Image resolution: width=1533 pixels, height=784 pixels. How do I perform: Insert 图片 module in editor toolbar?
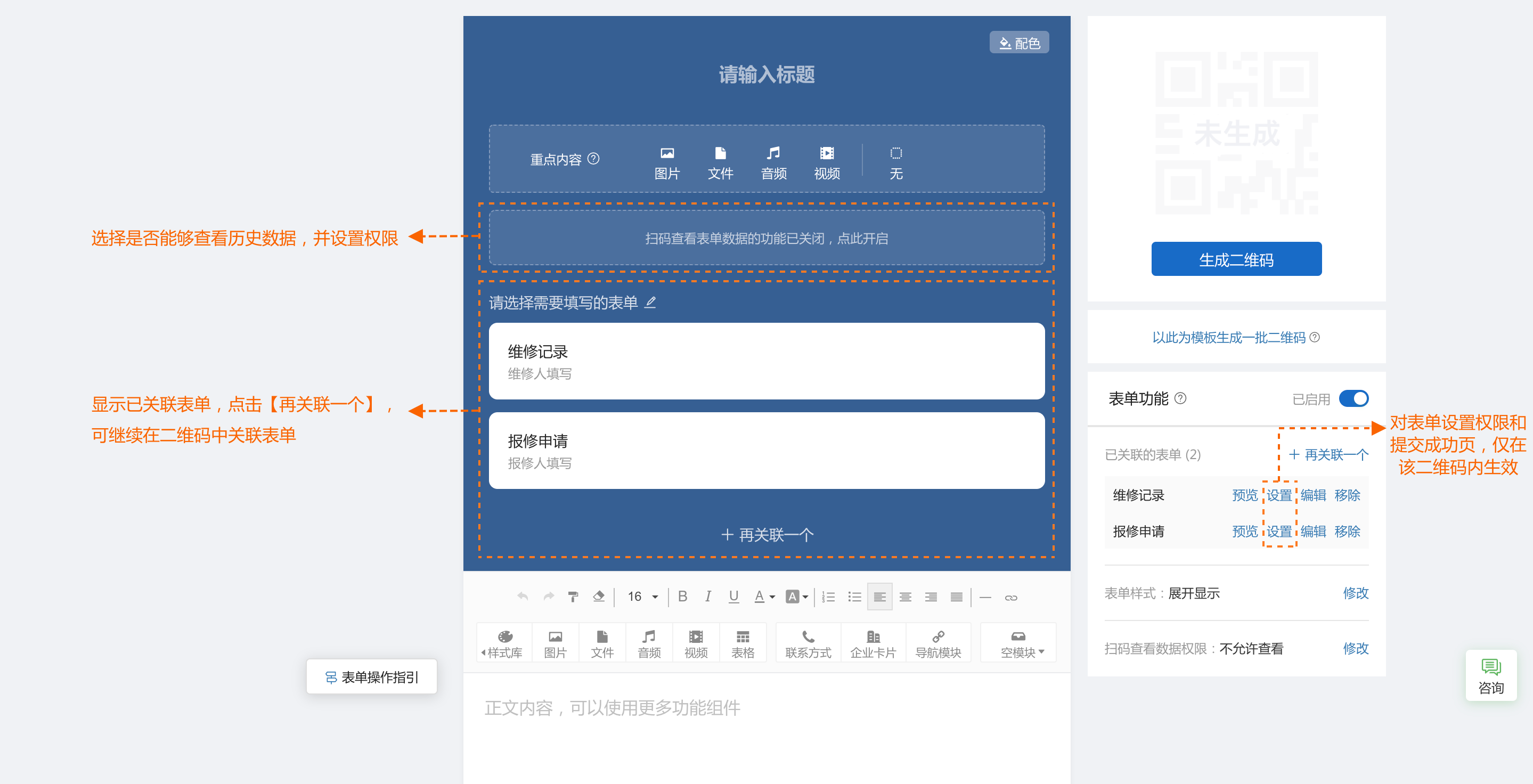[555, 643]
